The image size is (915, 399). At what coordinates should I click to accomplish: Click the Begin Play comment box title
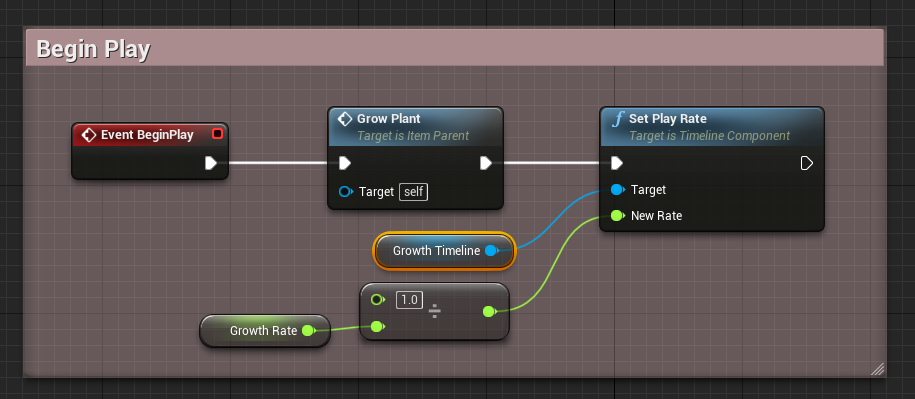click(93, 49)
